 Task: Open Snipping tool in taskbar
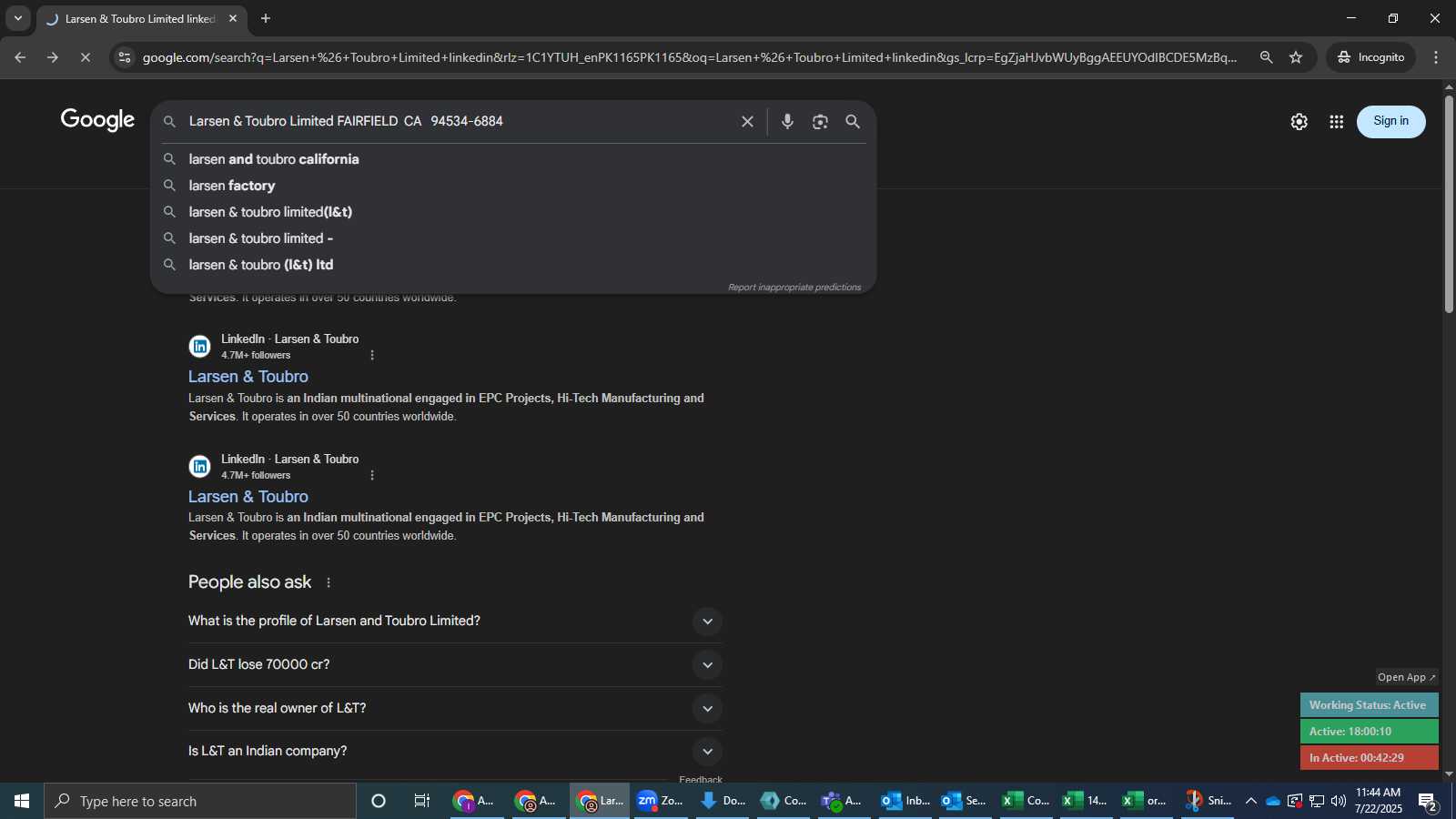point(1208,801)
